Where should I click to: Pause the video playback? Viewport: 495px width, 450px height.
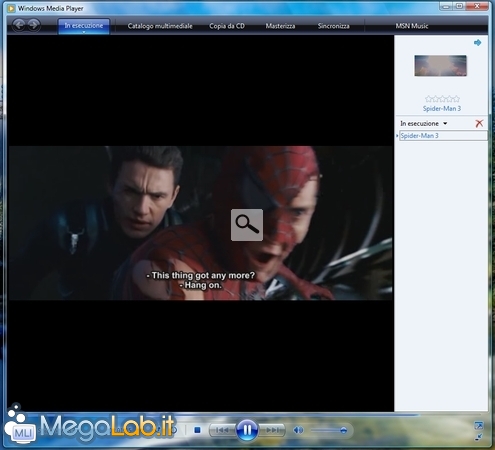247,430
